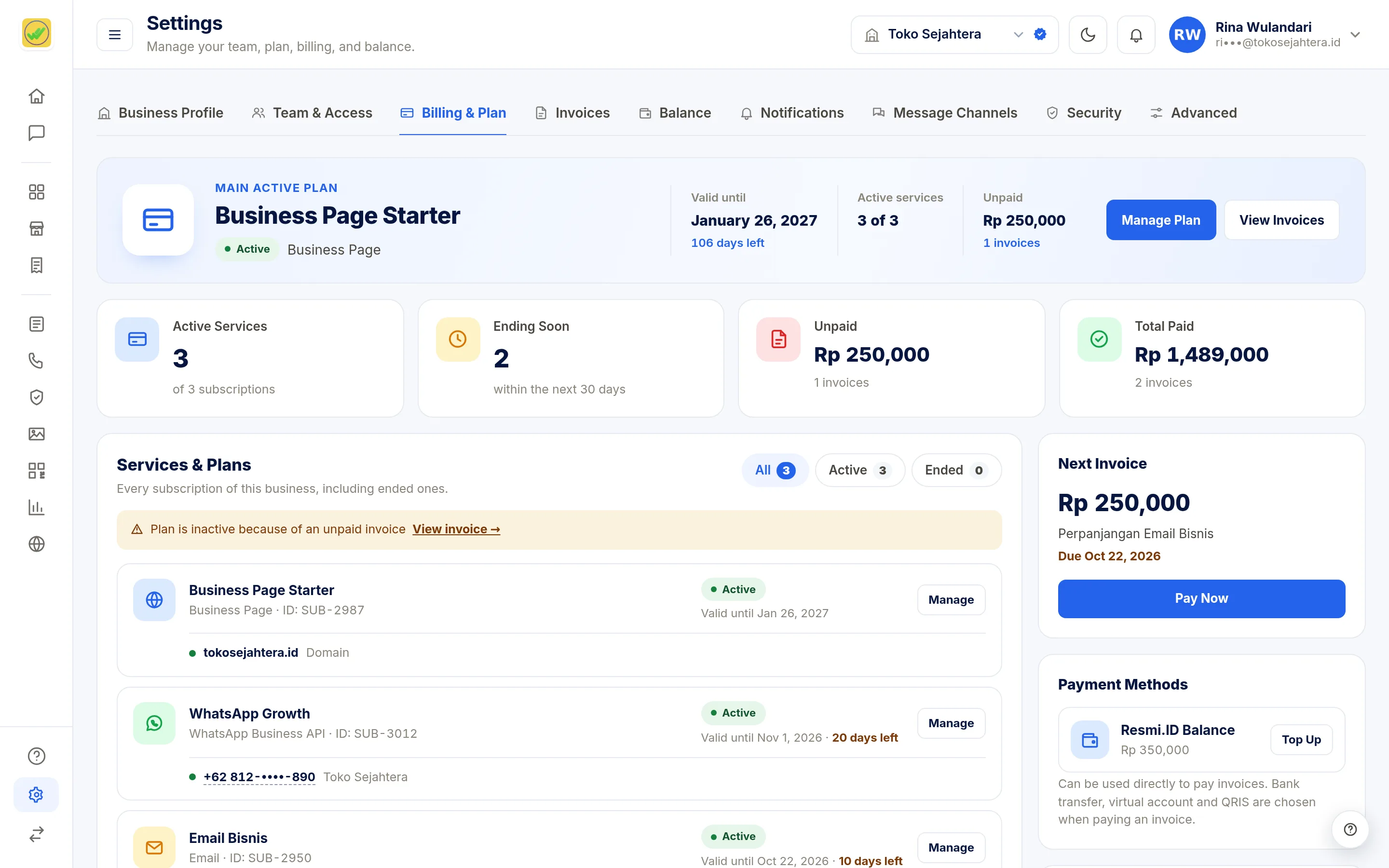Expand the Rina Wulandari account menu
The height and width of the screenshot is (868, 1389).
click(x=1265, y=35)
